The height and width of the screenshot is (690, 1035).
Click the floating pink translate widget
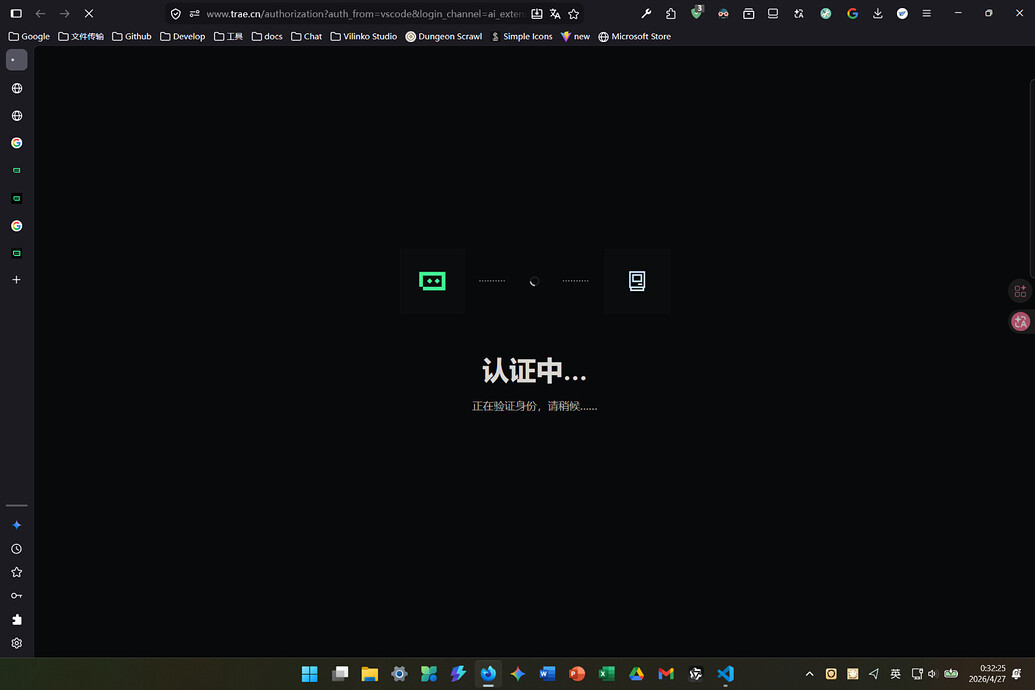click(x=1020, y=322)
